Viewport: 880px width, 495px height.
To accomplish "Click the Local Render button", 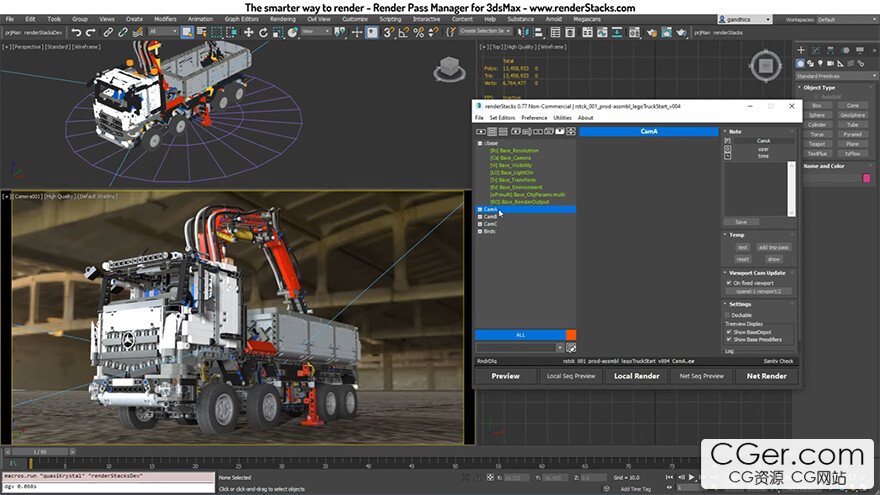I will pyautogui.click(x=636, y=376).
